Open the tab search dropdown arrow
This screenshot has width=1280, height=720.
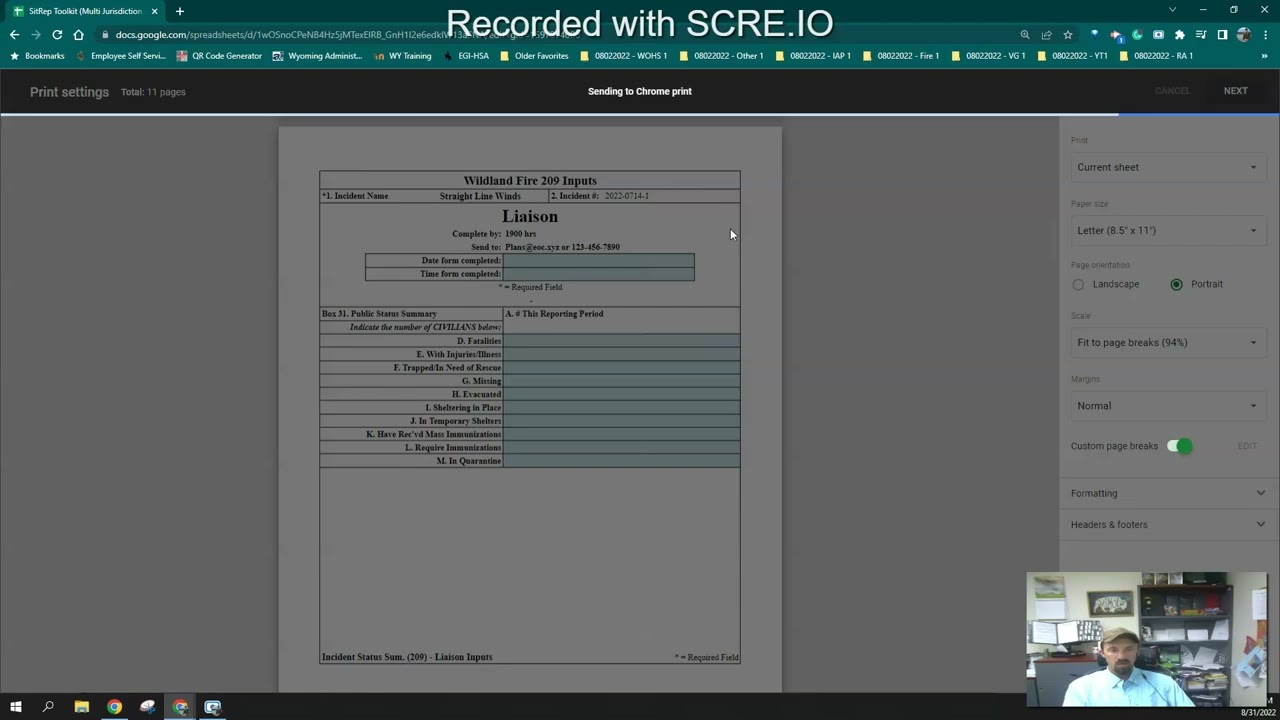coord(1172,10)
